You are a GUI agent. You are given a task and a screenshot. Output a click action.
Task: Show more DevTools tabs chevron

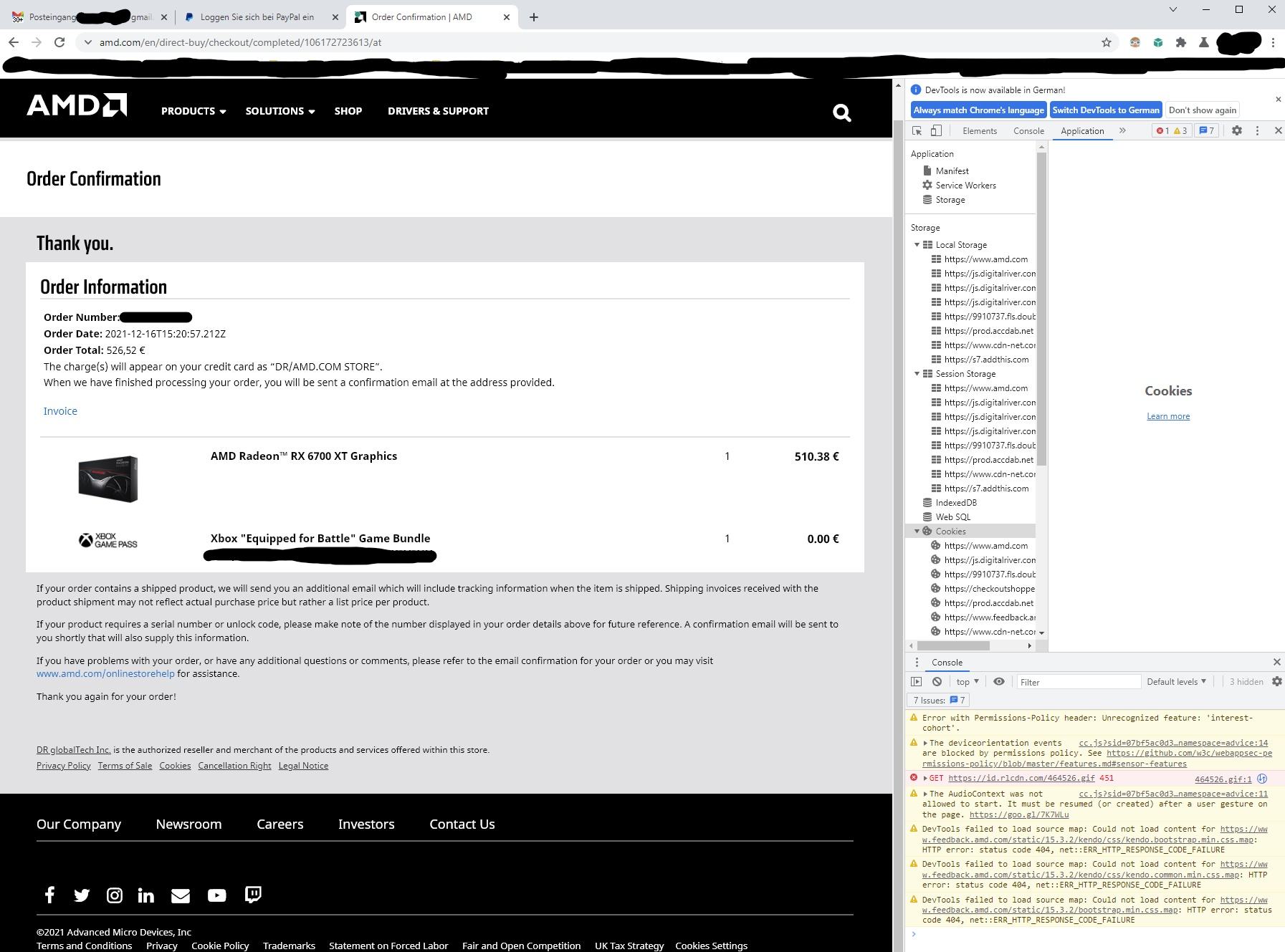pos(1122,130)
